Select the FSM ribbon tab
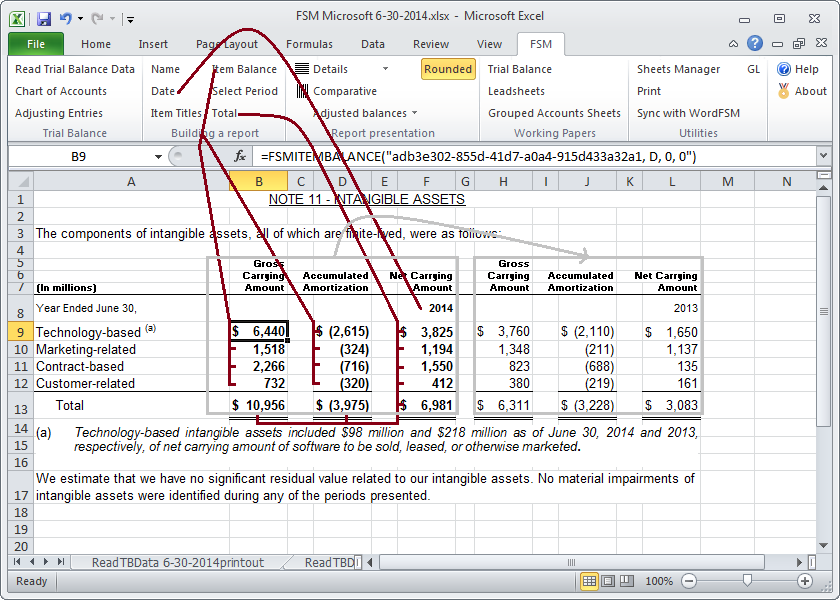 click(541, 44)
